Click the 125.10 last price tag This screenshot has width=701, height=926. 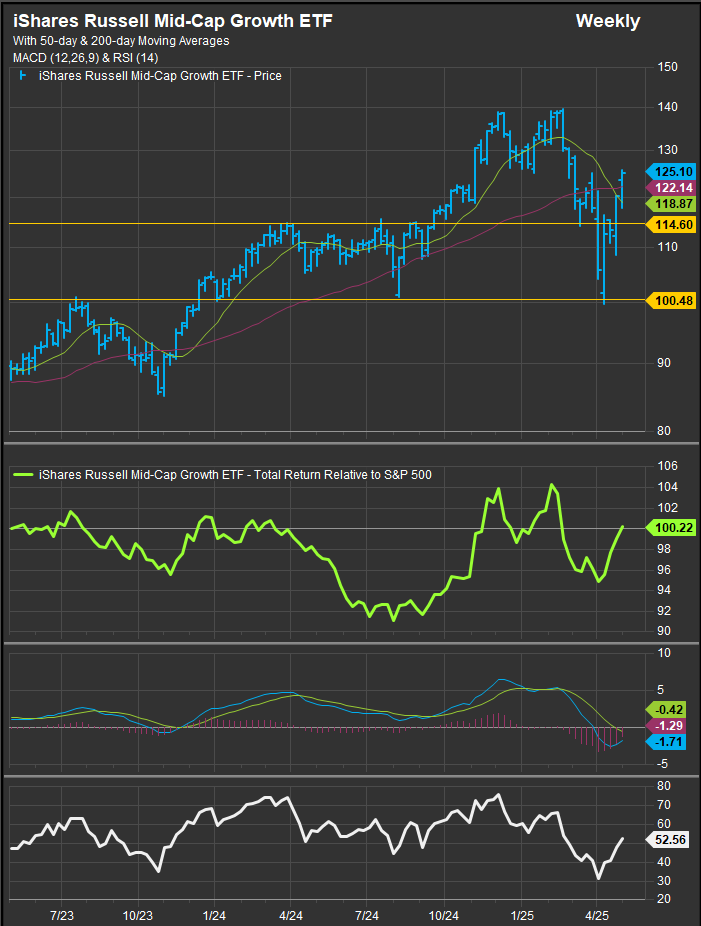tap(672, 172)
